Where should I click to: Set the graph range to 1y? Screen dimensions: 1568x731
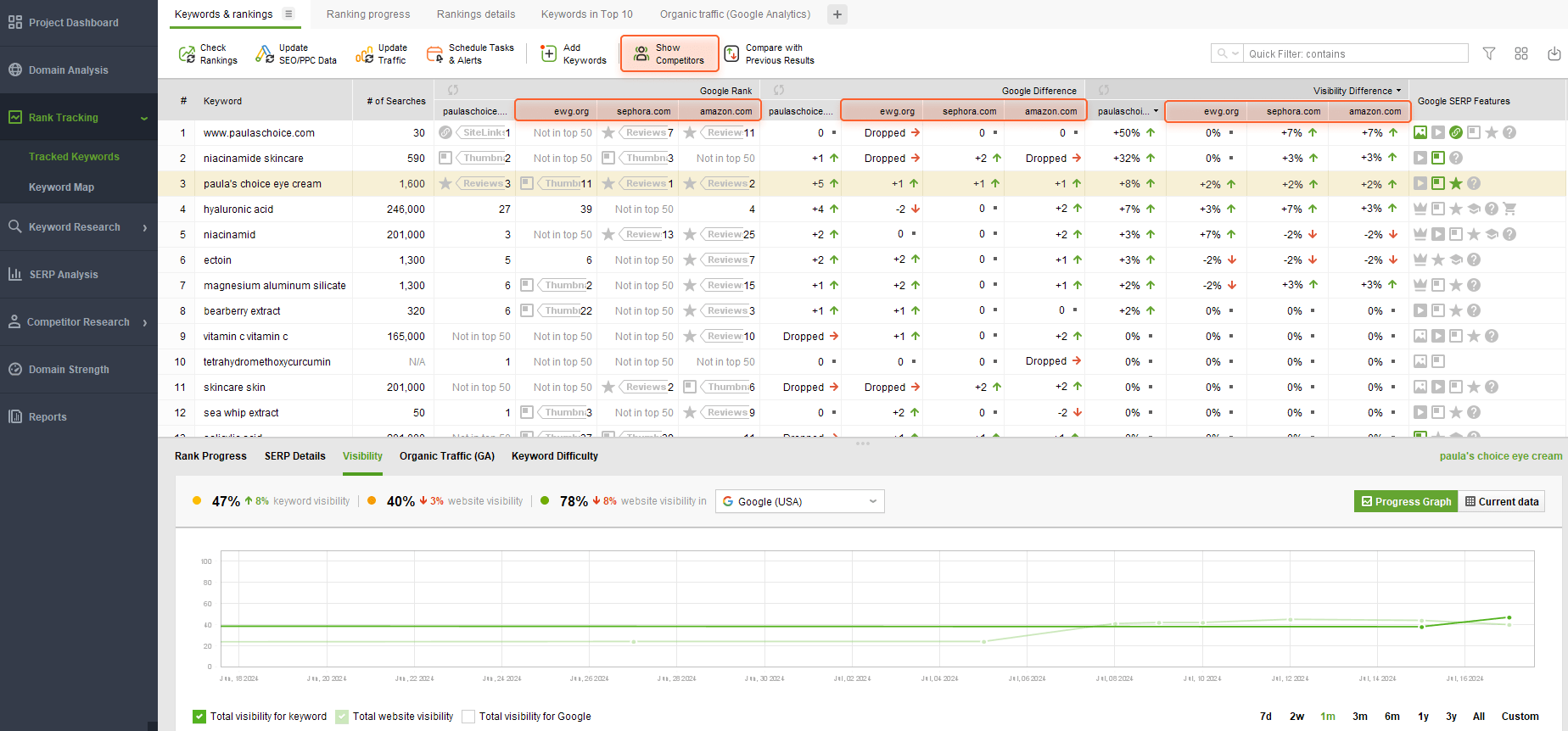pyautogui.click(x=1424, y=717)
